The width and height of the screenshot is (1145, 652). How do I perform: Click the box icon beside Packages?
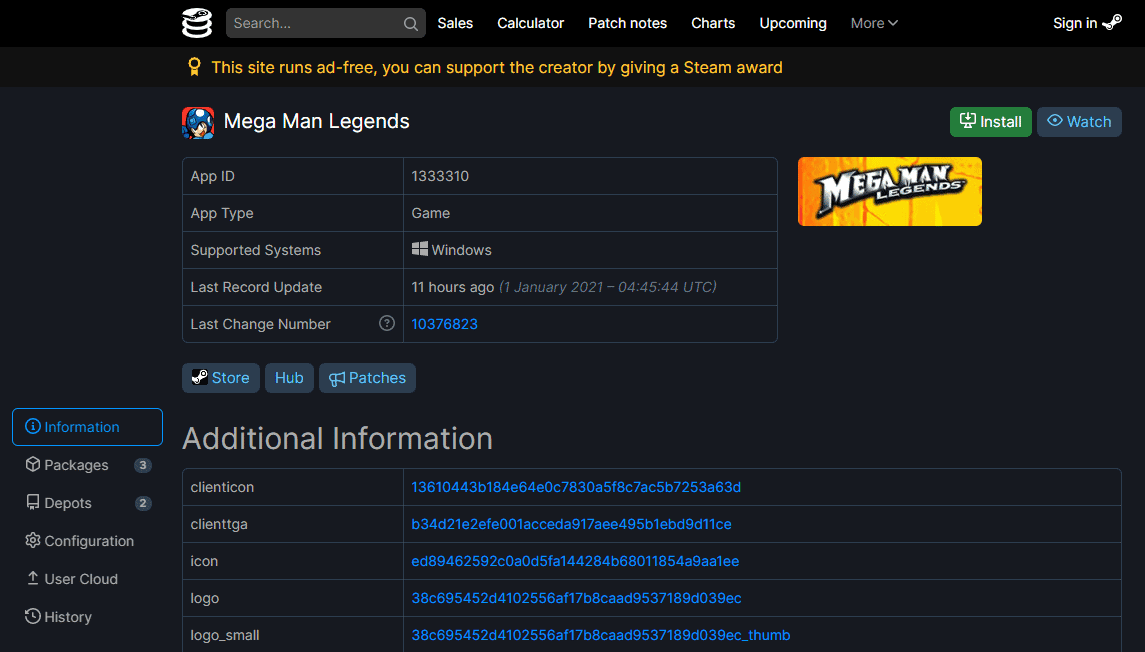pyautogui.click(x=33, y=464)
